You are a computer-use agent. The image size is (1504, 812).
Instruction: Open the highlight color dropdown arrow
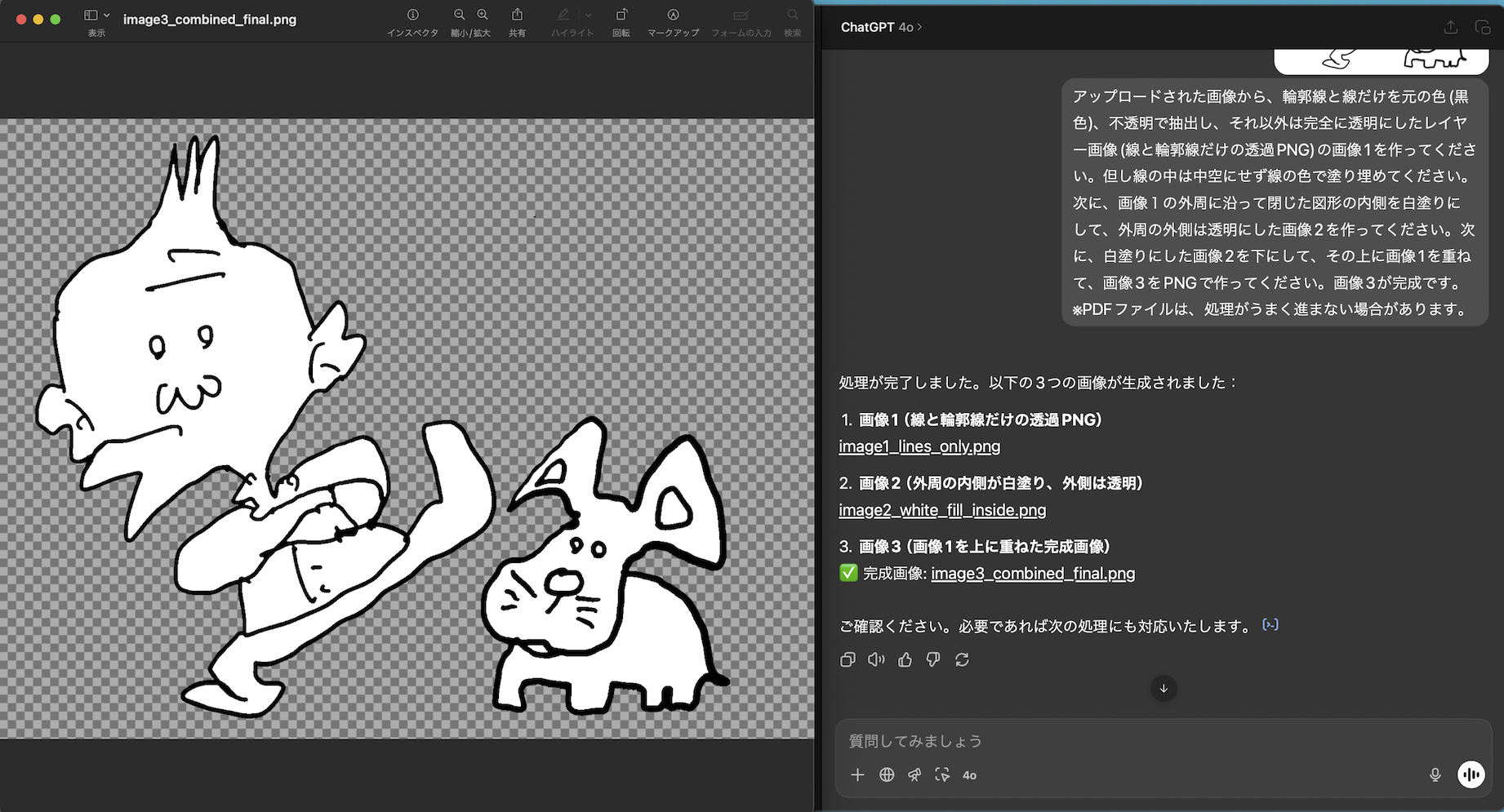588,16
